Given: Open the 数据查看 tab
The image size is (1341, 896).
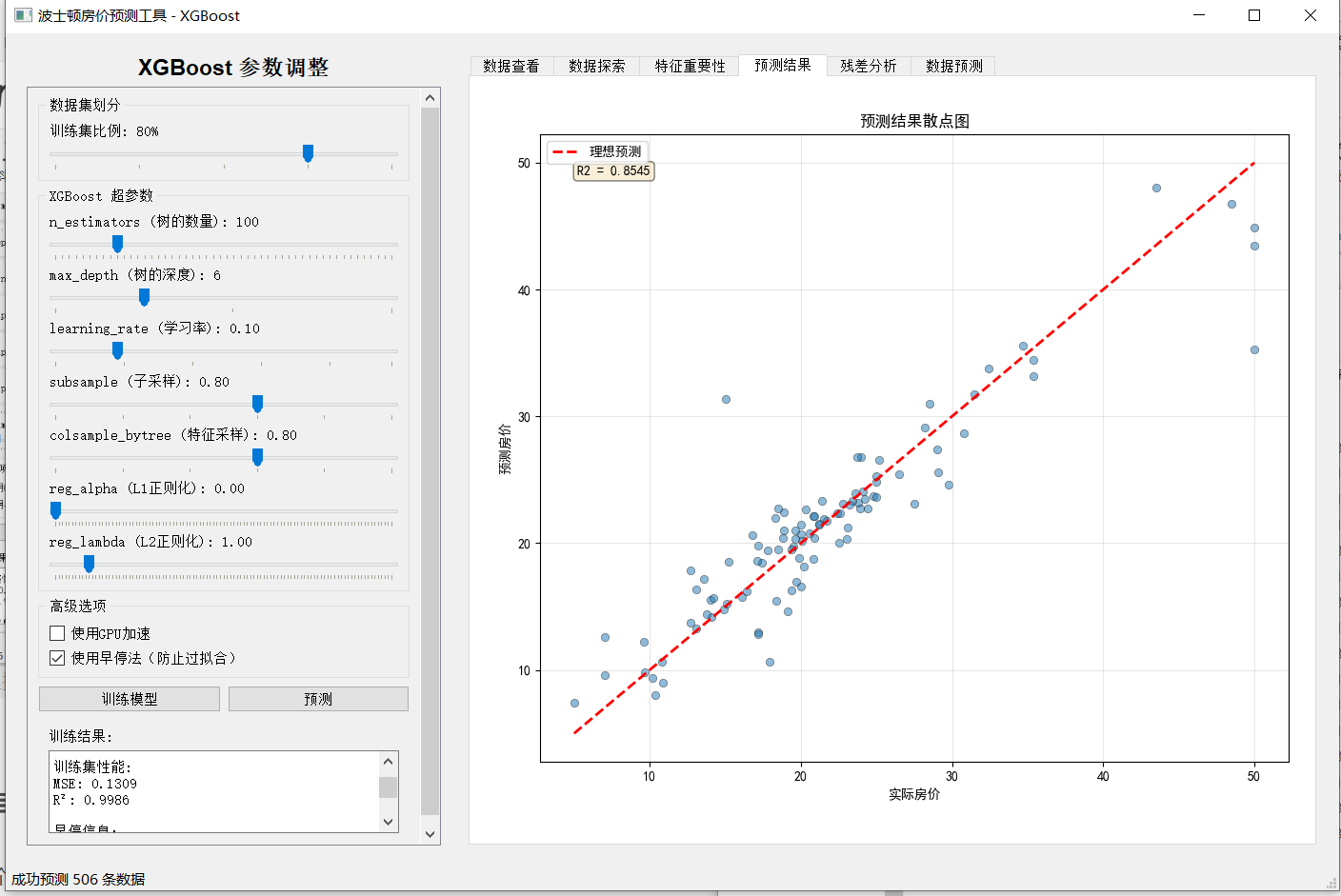Looking at the screenshot, I should [x=511, y=66].
